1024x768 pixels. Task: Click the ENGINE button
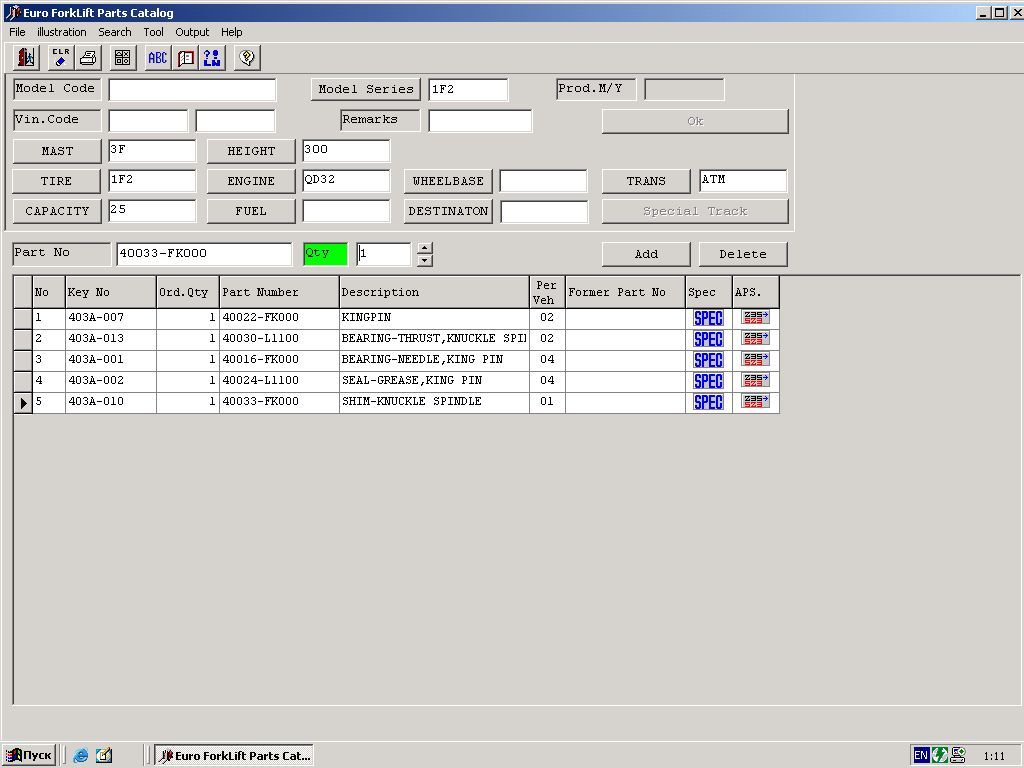coord(251,181)
